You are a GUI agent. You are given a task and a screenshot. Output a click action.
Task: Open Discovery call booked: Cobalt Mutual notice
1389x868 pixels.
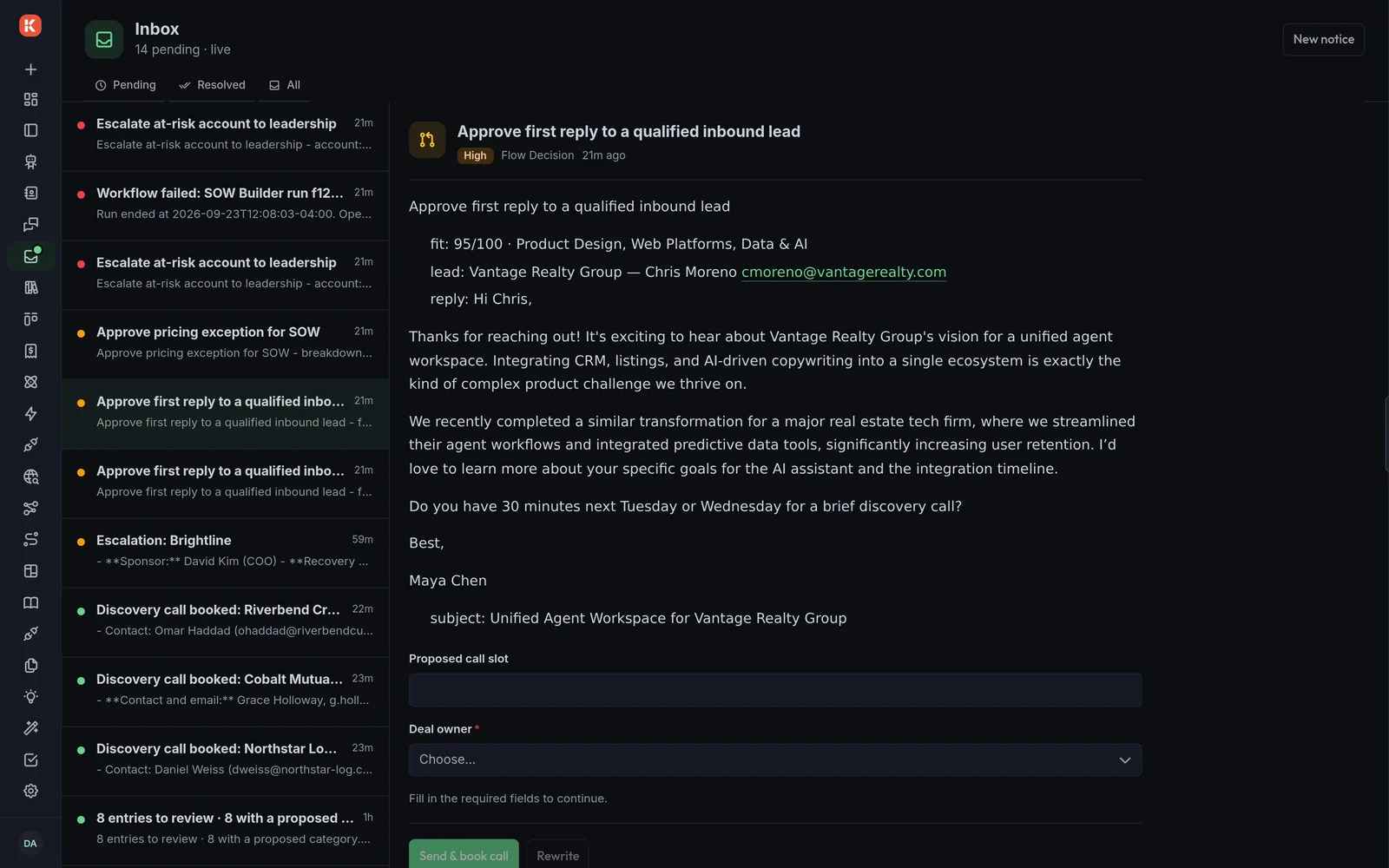coord(226,692)
